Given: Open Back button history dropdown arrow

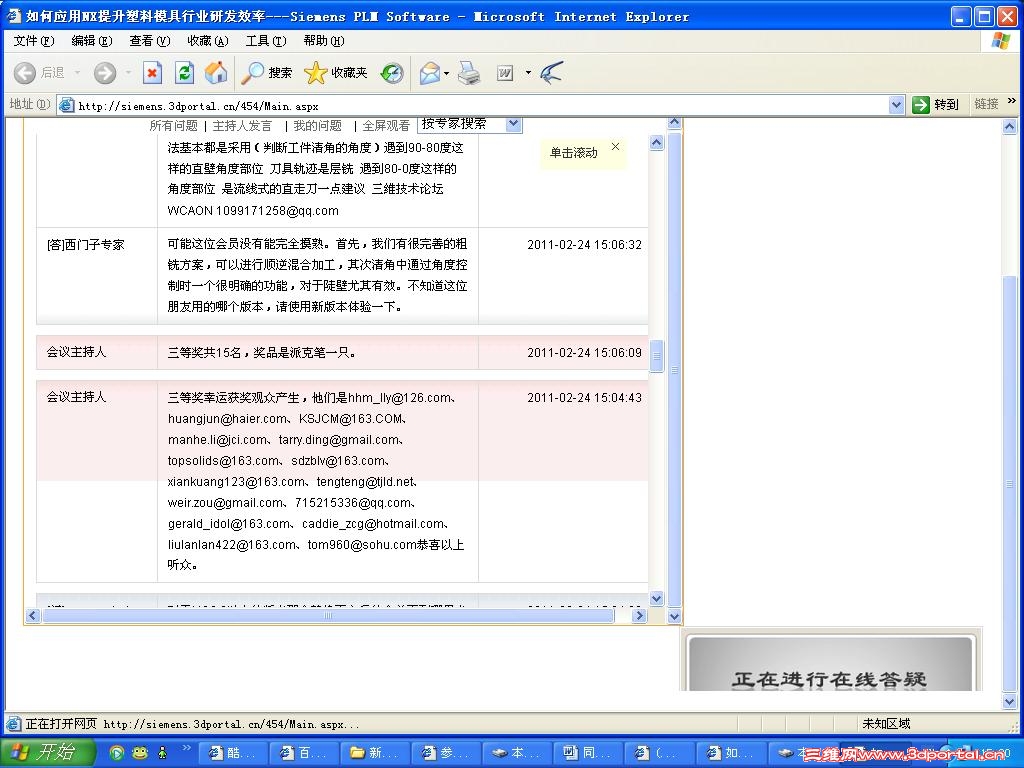Looking at the screenshot, I should click(77, 72).
